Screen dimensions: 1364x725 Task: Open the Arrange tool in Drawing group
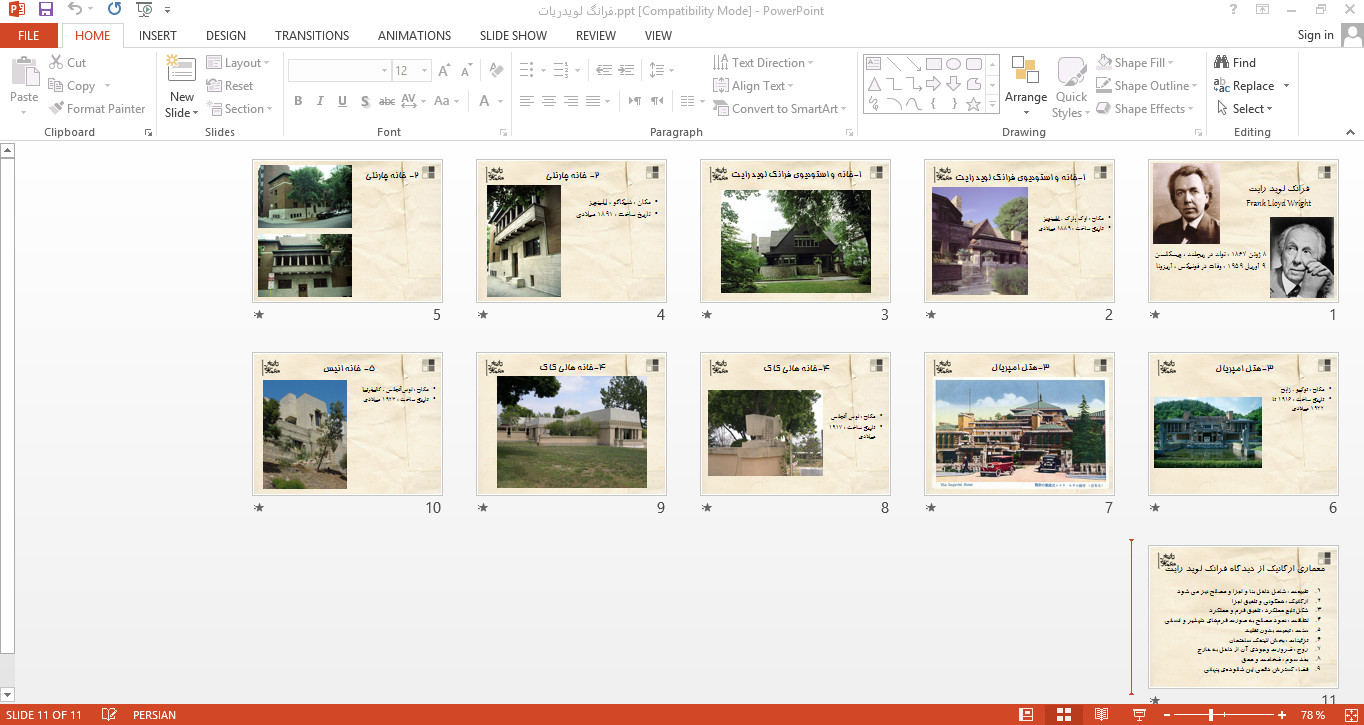[x=1026, y=87]
